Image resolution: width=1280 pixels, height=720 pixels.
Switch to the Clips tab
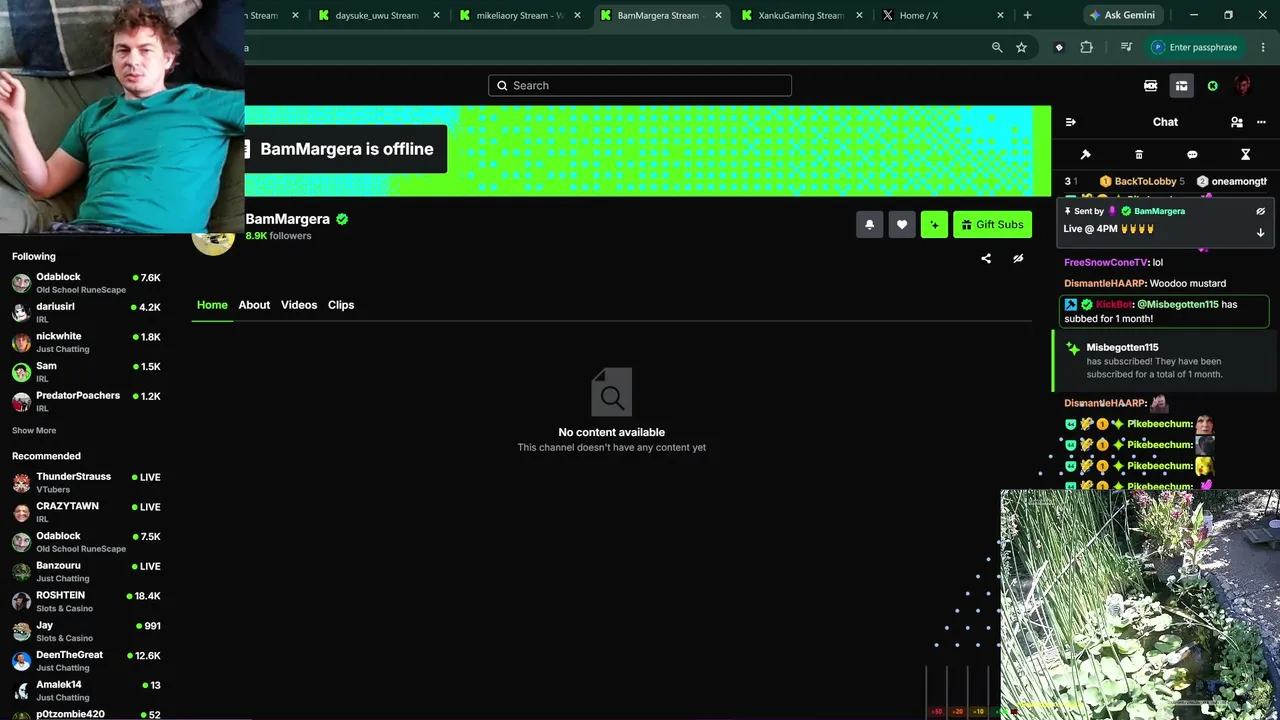pos(341,305)
